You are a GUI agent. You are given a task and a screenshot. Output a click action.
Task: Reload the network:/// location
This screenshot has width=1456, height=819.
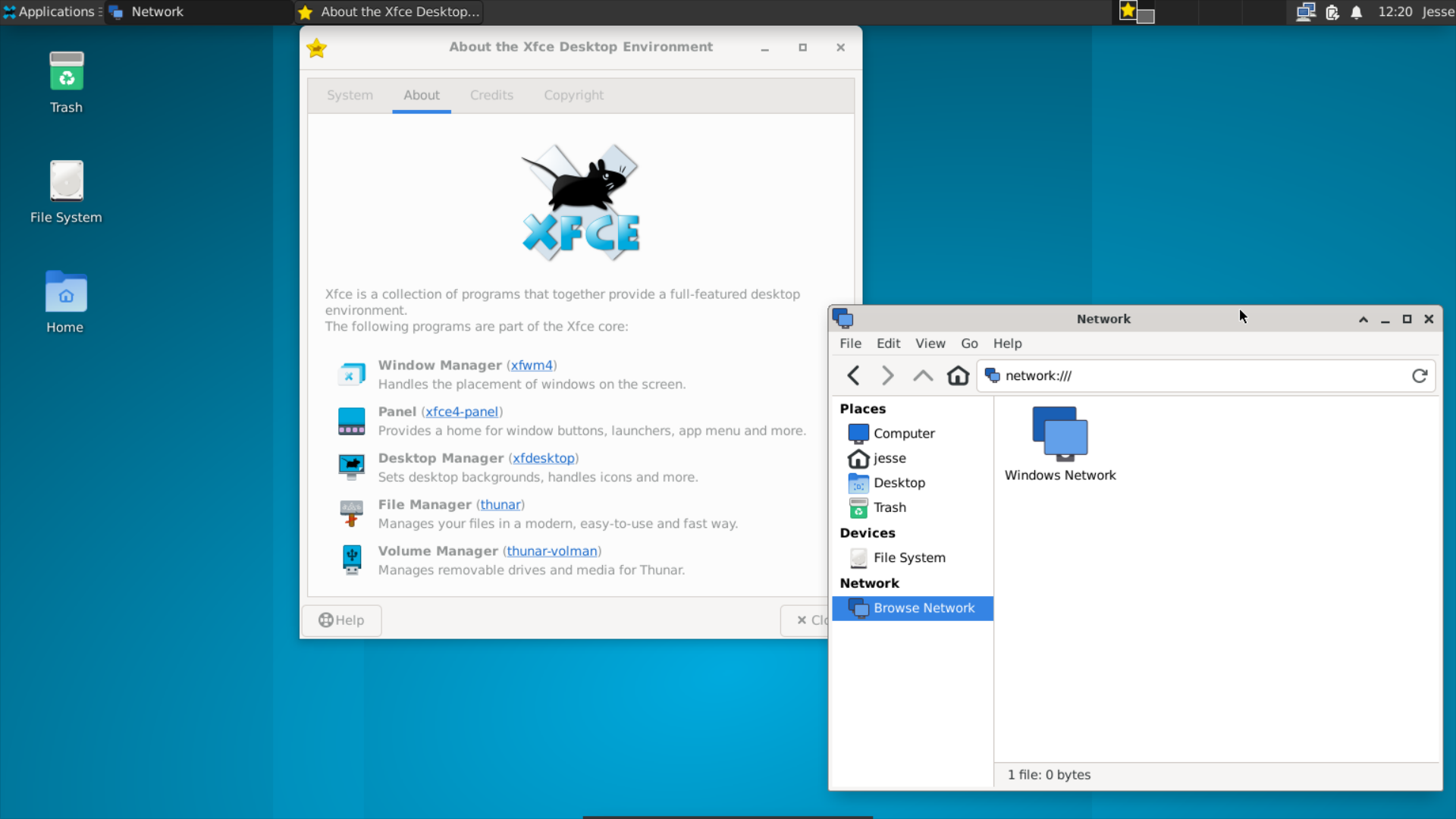tap(1420, 375)
